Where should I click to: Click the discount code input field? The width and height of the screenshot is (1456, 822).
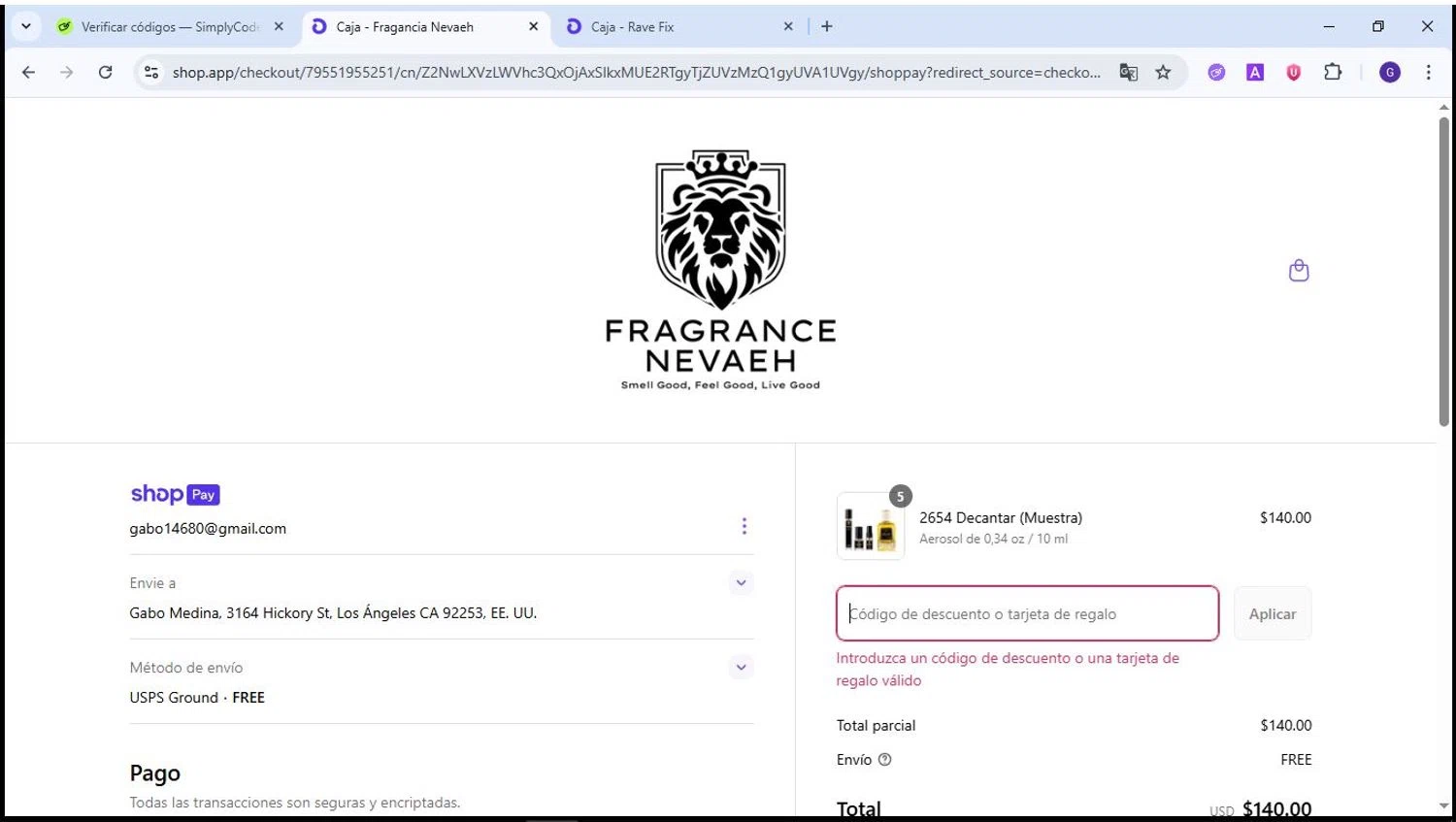(x=1027, y=613)
